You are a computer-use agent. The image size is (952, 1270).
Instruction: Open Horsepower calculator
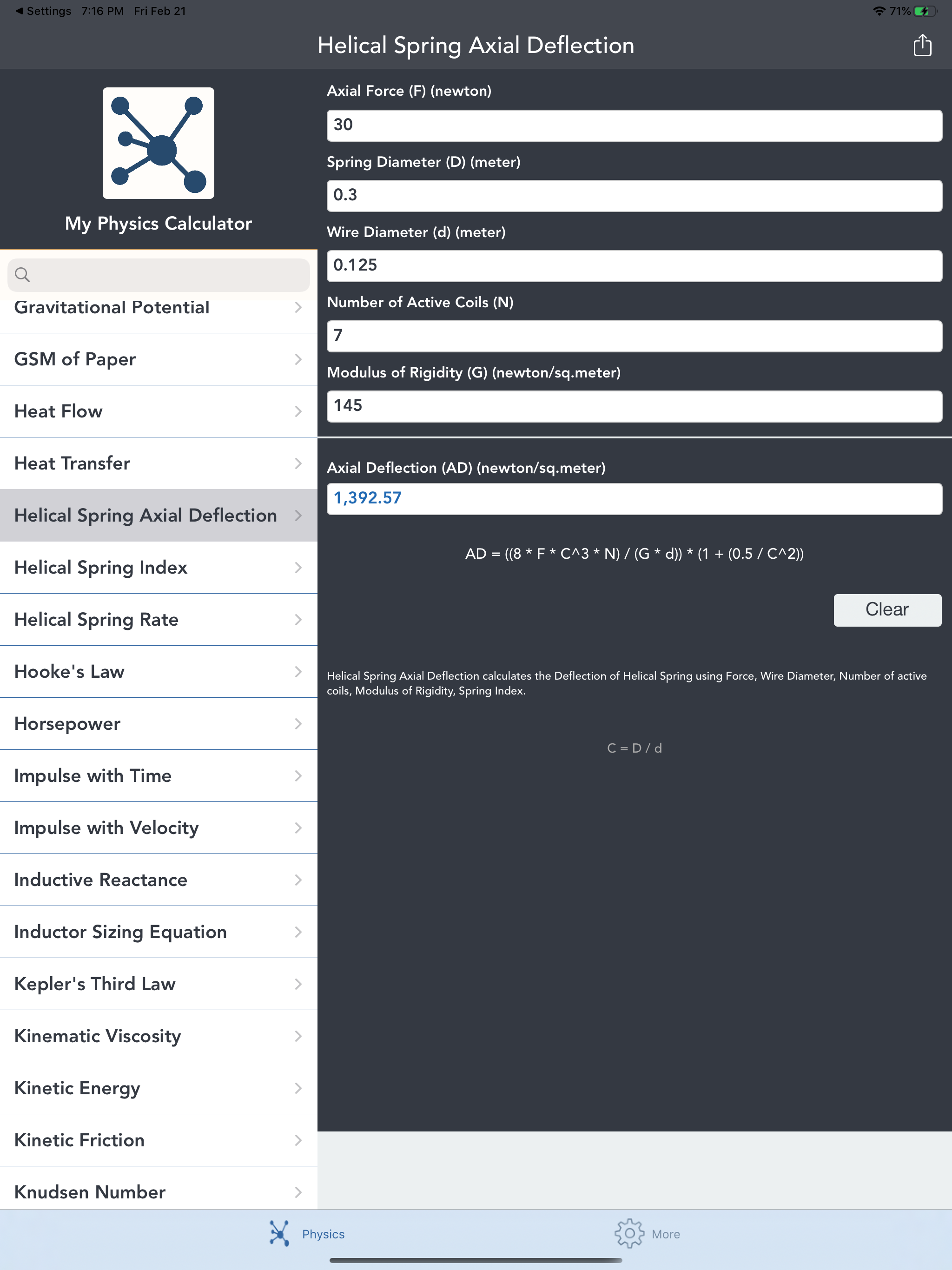(x=159, y=723)
